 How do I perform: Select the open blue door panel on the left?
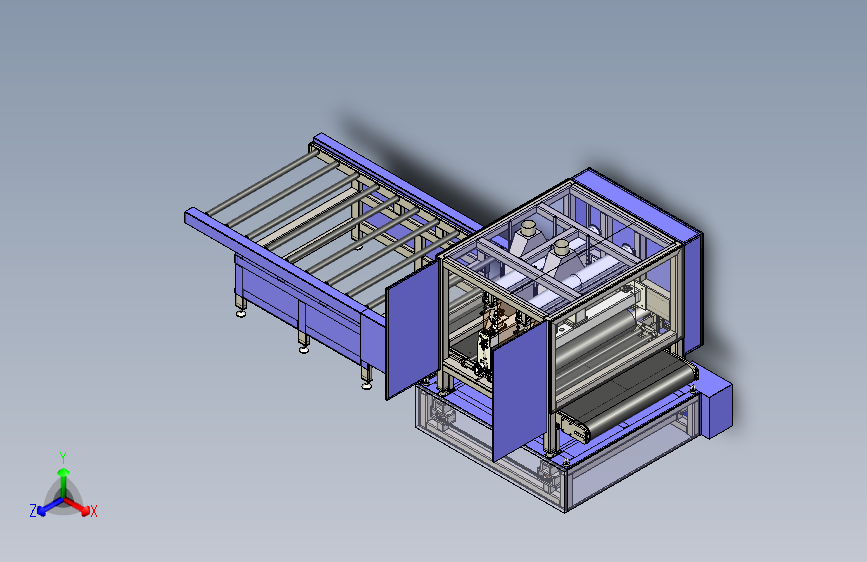coord(412,329)
